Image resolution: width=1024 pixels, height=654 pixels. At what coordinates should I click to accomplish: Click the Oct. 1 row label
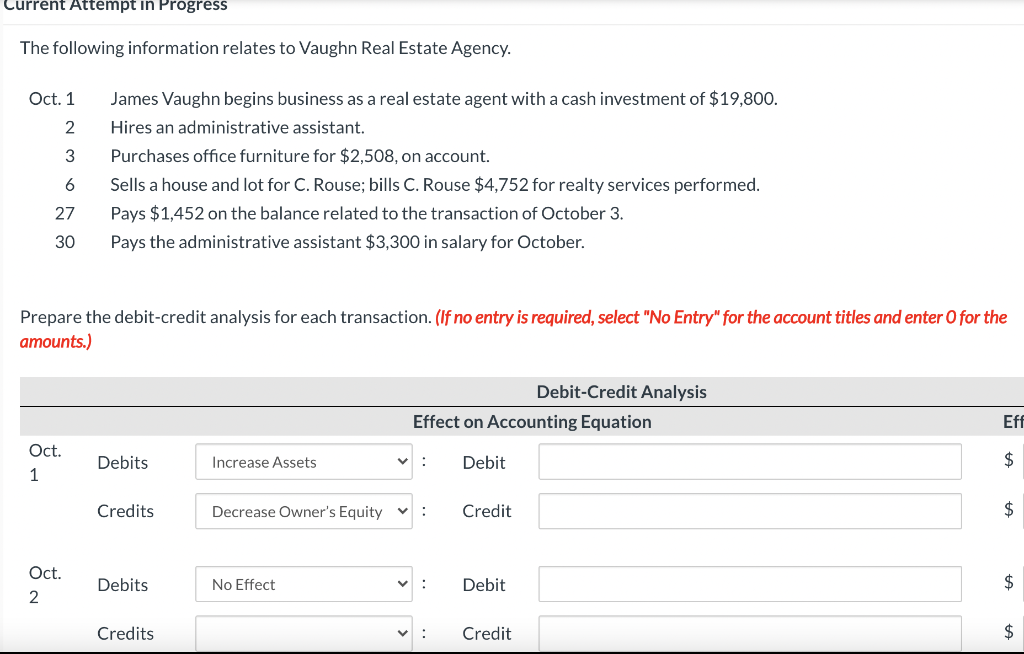[44, 461]
